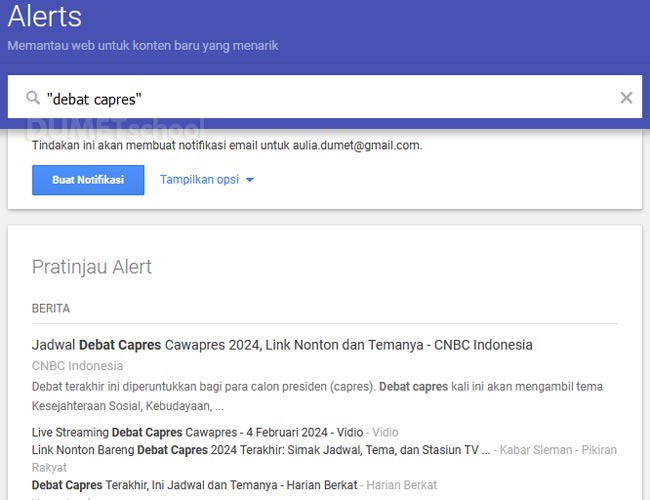Image resolution: width=650 pixels, height=500 pixels.
Task: Click the email notification notice text
Action: (227, 146)
